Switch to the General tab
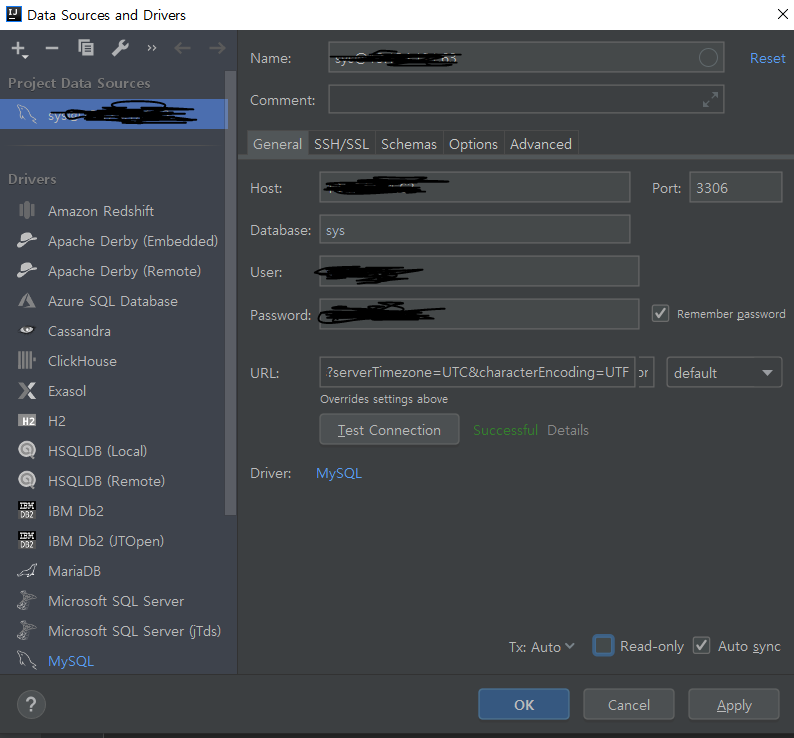This screenshot has height=738, width=794. [x=277, y=144]
